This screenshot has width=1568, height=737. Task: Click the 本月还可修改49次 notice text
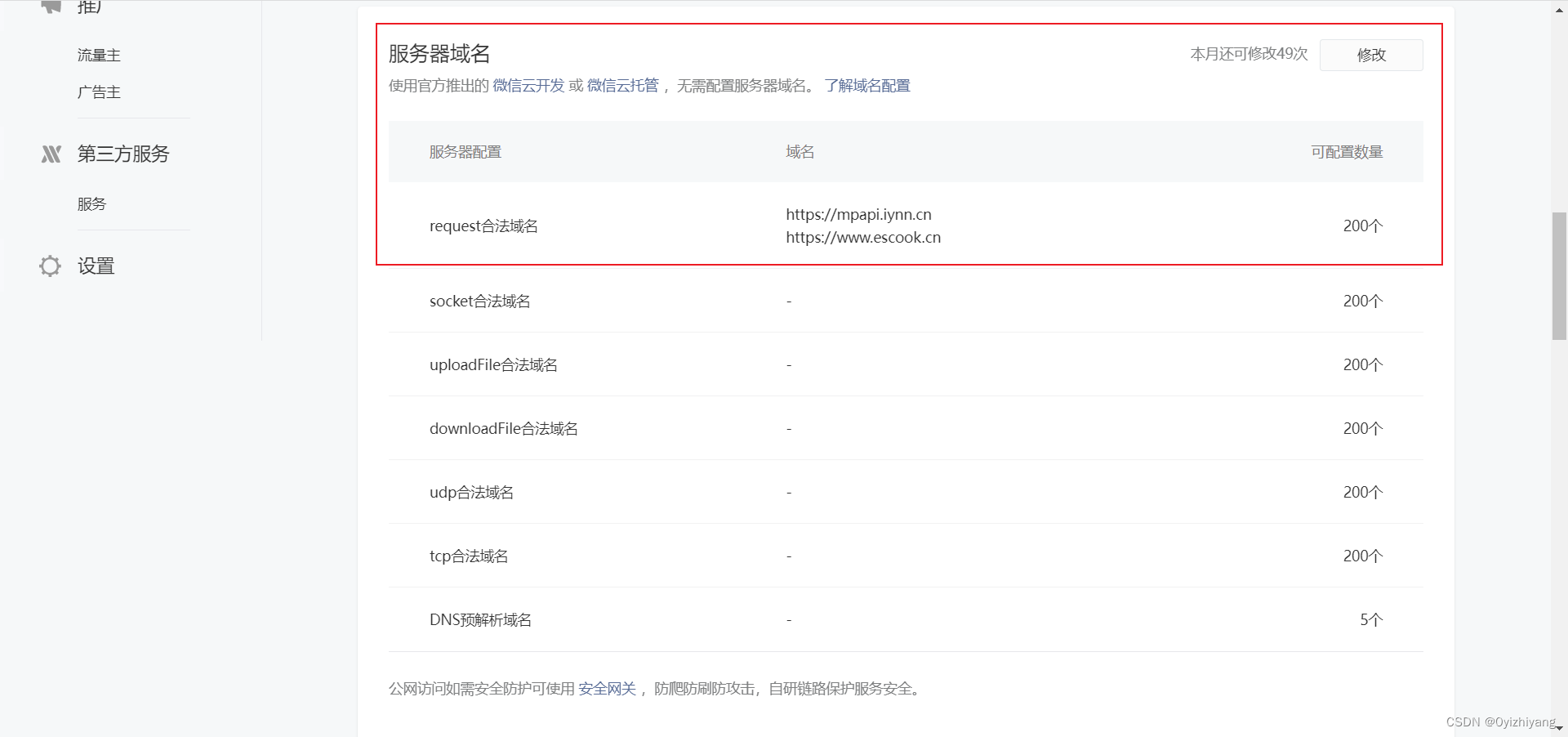pos(1249,54)
